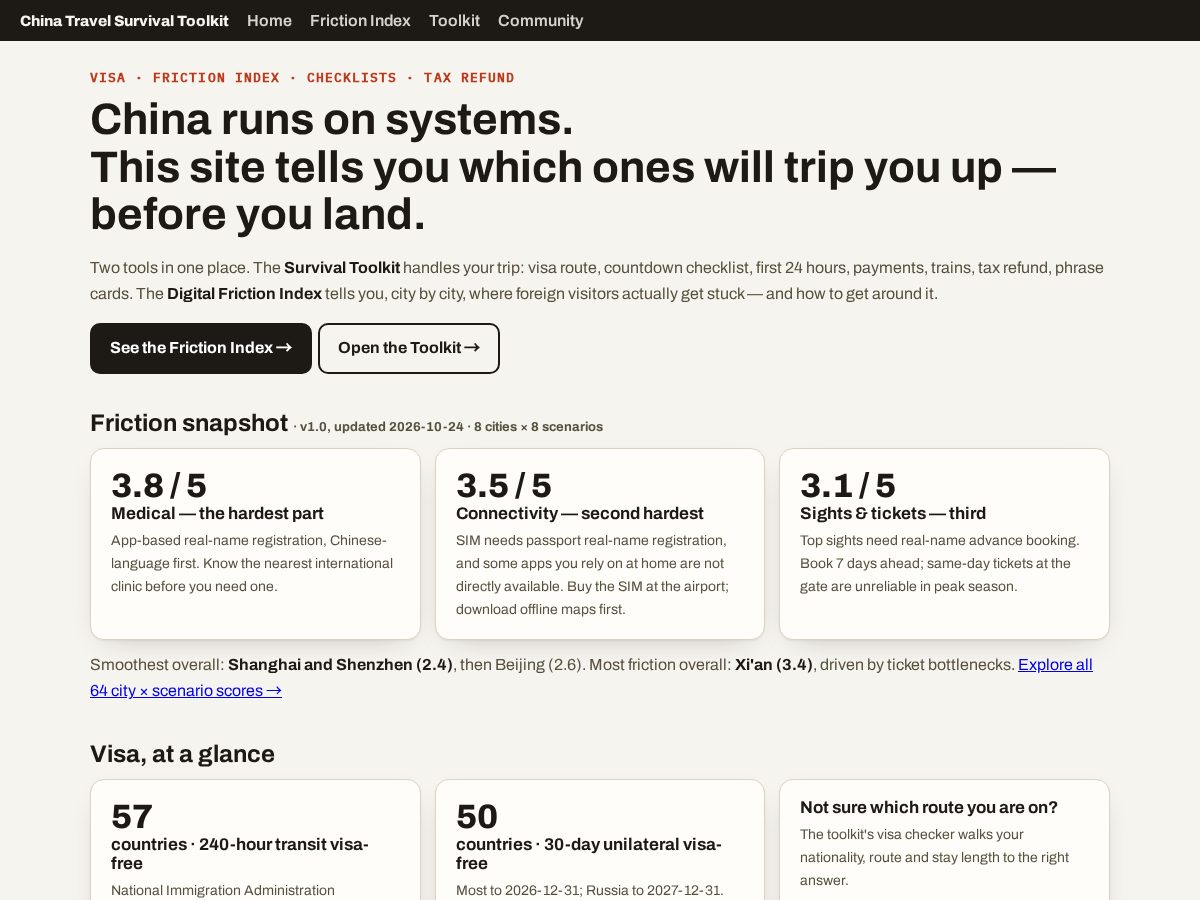Click the 'v1.0, updated 2026-10-24' version note
This screenshot has width=1200, height=900.
click(x=381, y=427)
